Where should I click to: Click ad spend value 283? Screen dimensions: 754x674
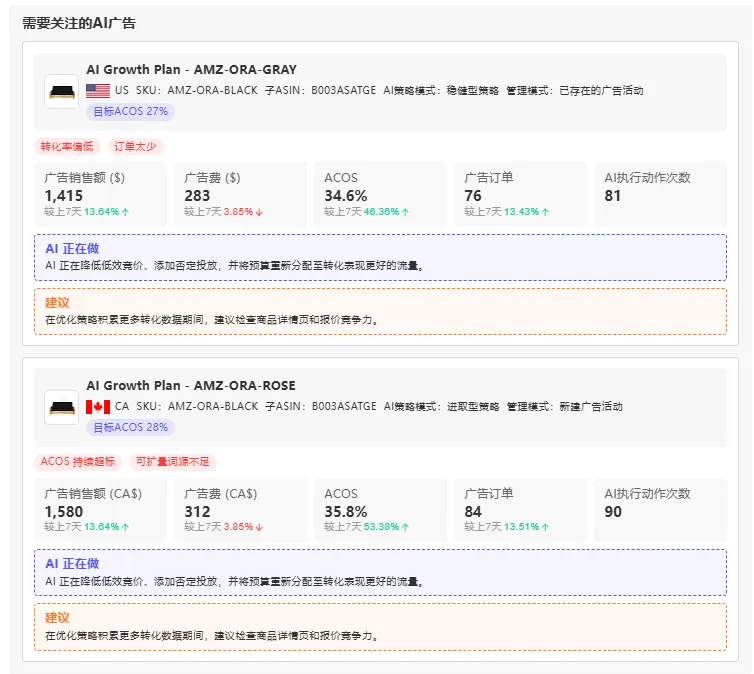point(197,196)
